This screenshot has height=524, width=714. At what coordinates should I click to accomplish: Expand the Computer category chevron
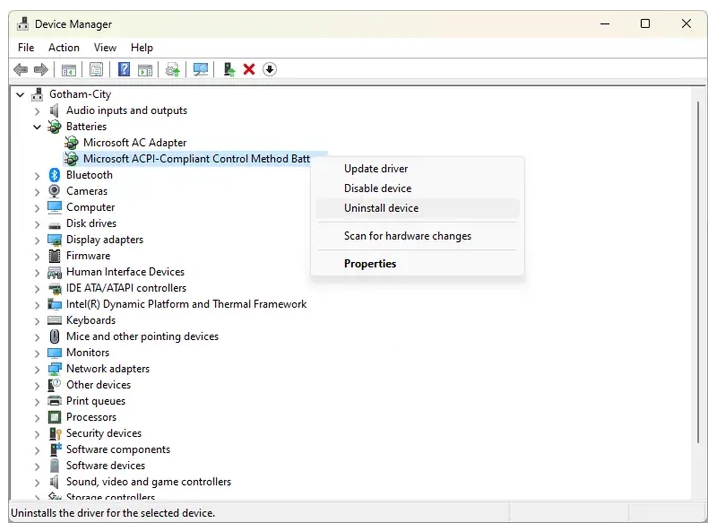coord(37,208)
